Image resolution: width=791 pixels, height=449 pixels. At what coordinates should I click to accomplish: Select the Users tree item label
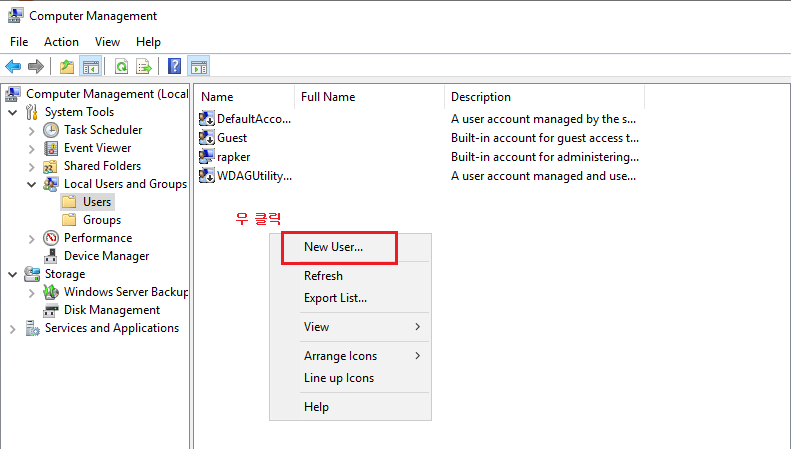[97, 202]
